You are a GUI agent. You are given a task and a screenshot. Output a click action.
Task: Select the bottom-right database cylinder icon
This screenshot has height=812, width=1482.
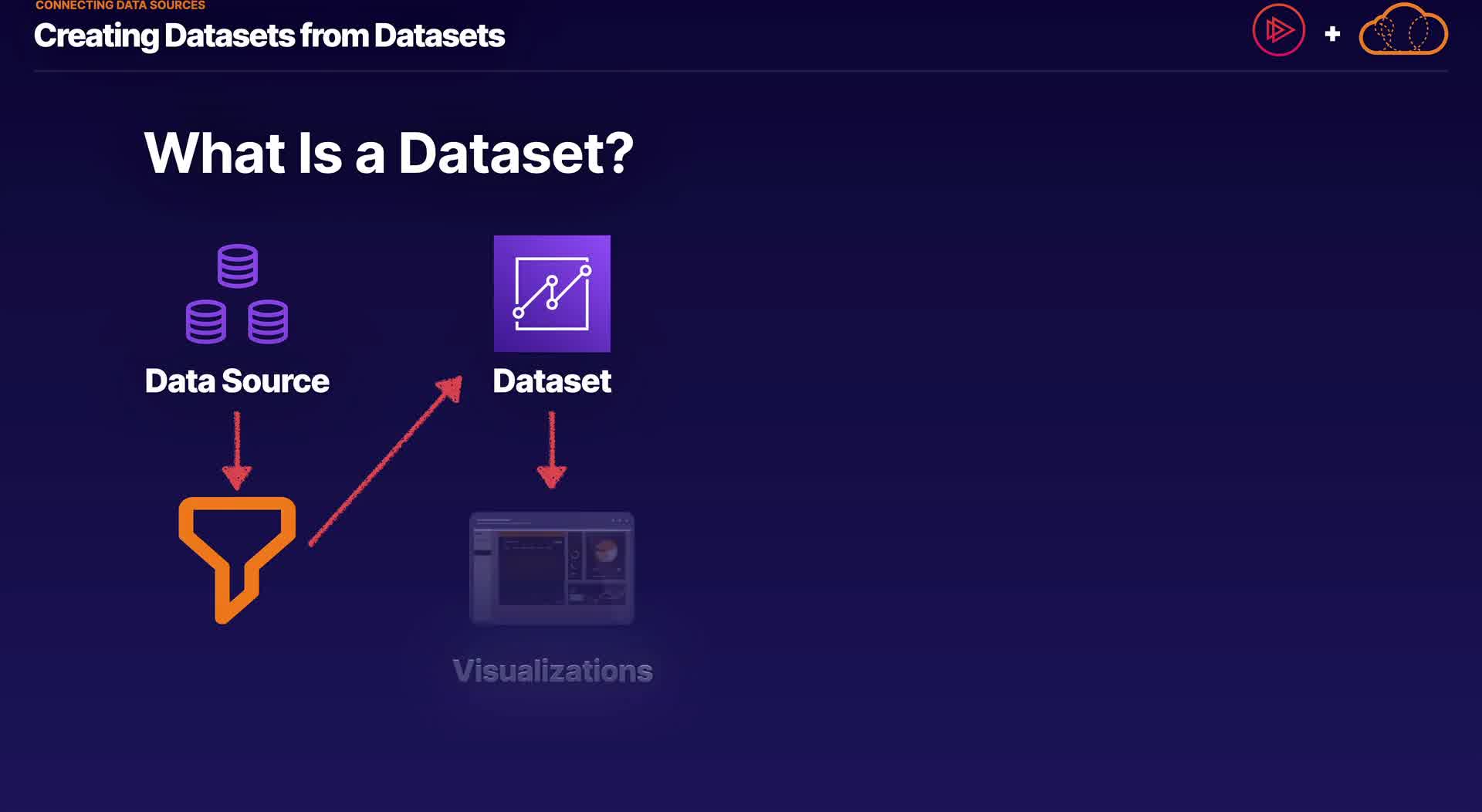pos(268,321)
